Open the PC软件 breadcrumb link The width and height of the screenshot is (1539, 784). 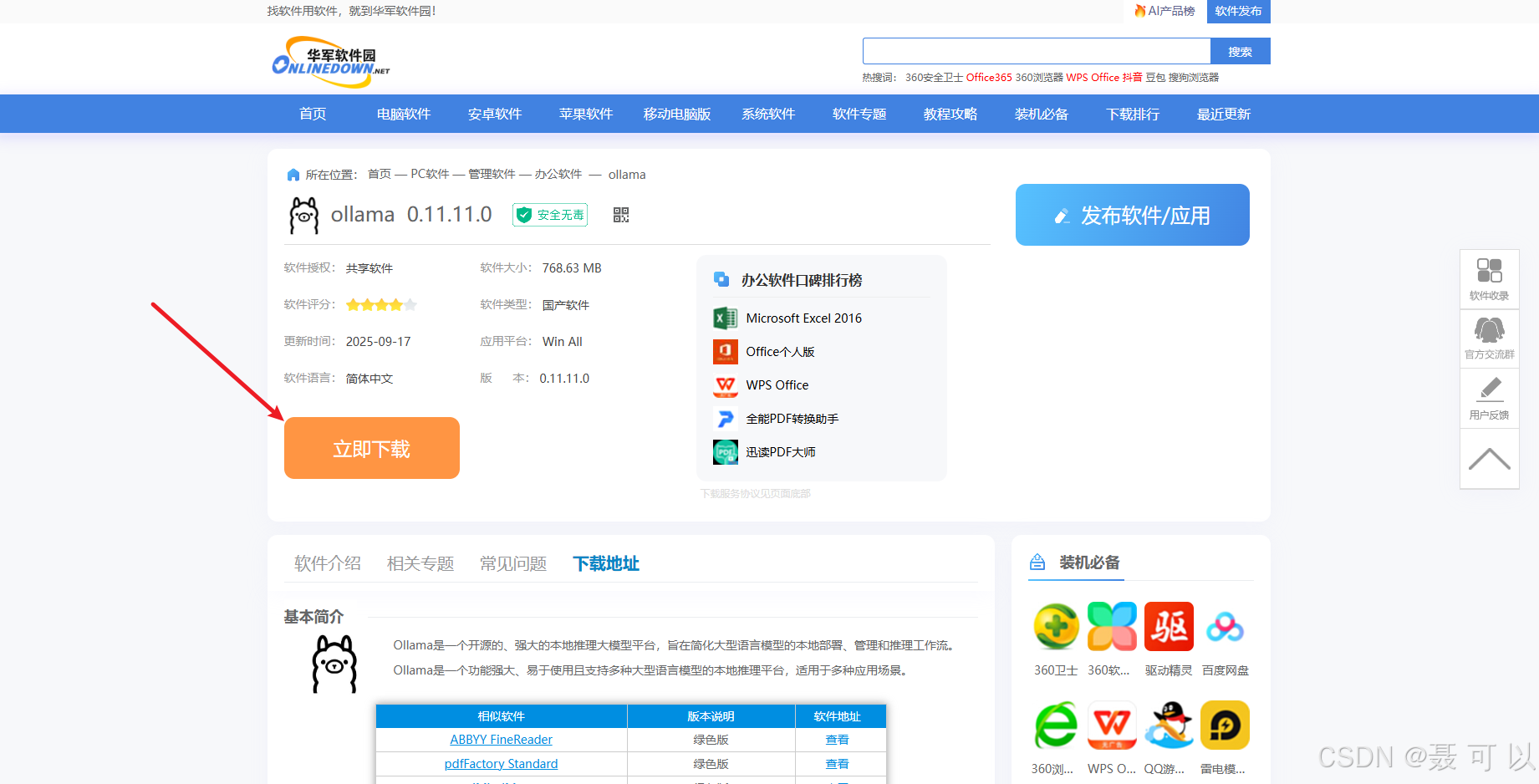(x=430, y=174)
